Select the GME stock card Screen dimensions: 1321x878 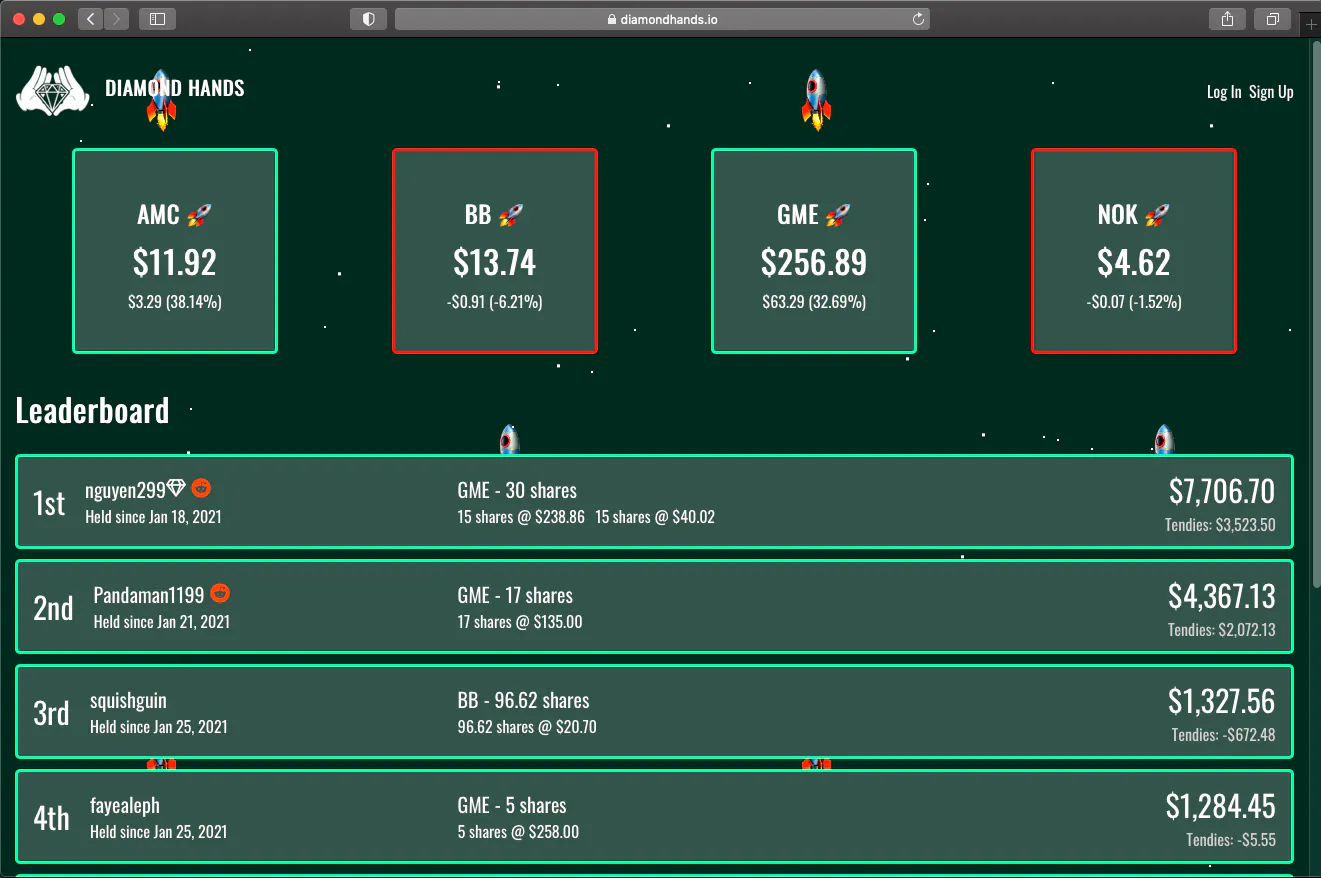[x=814, y=251]
